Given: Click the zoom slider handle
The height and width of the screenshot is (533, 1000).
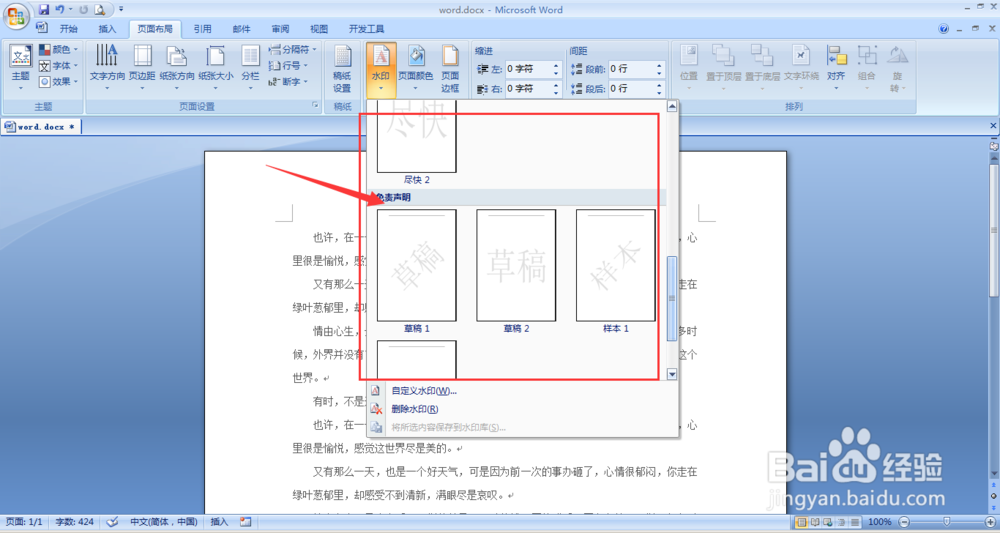Looking at the screenshot, I should (x=947, y=522).
